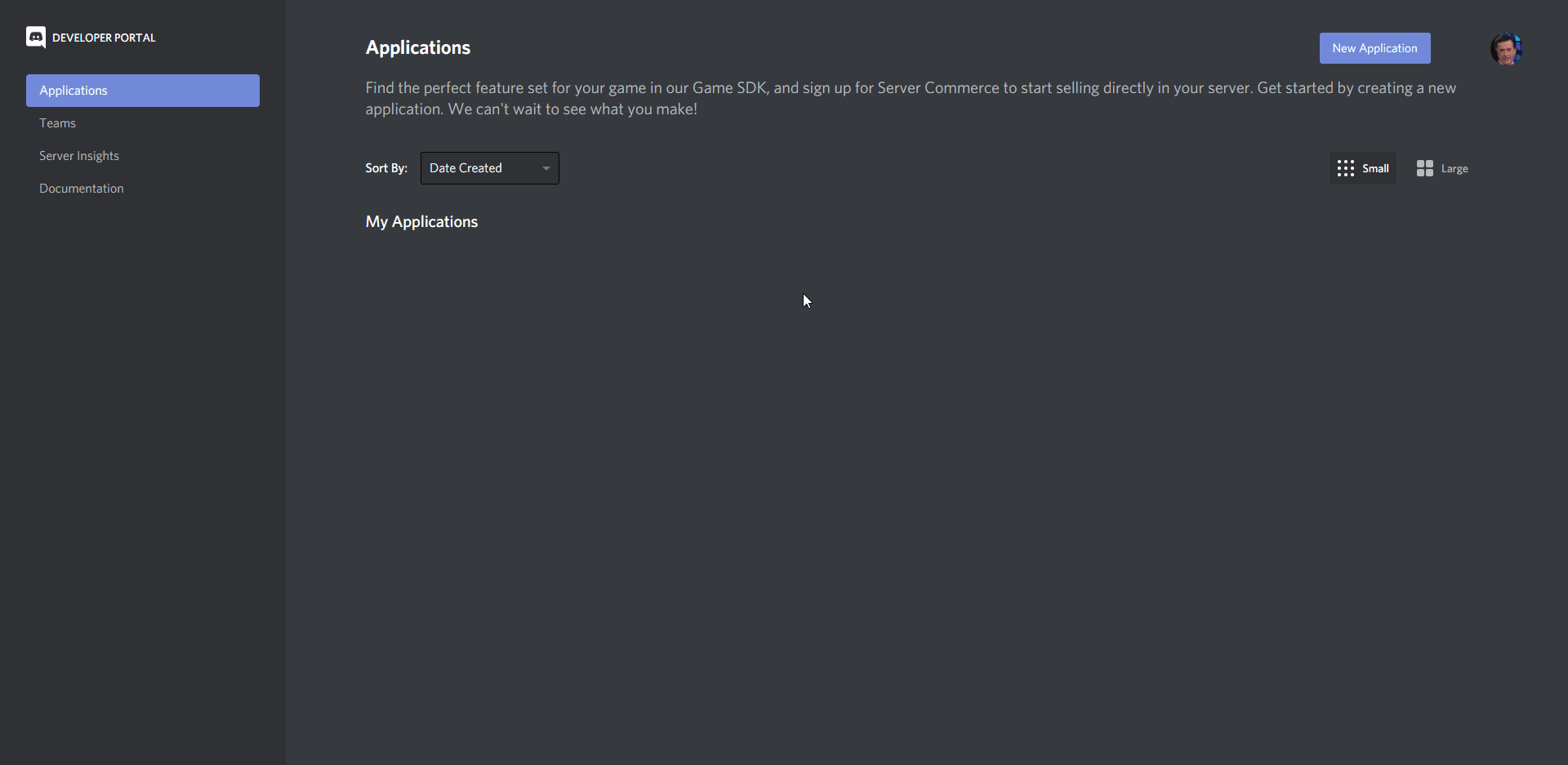The width and height of the screenshot is (1568, 765).
Task: Click the chevron on the Sort By selector
Action: point(546,167)
